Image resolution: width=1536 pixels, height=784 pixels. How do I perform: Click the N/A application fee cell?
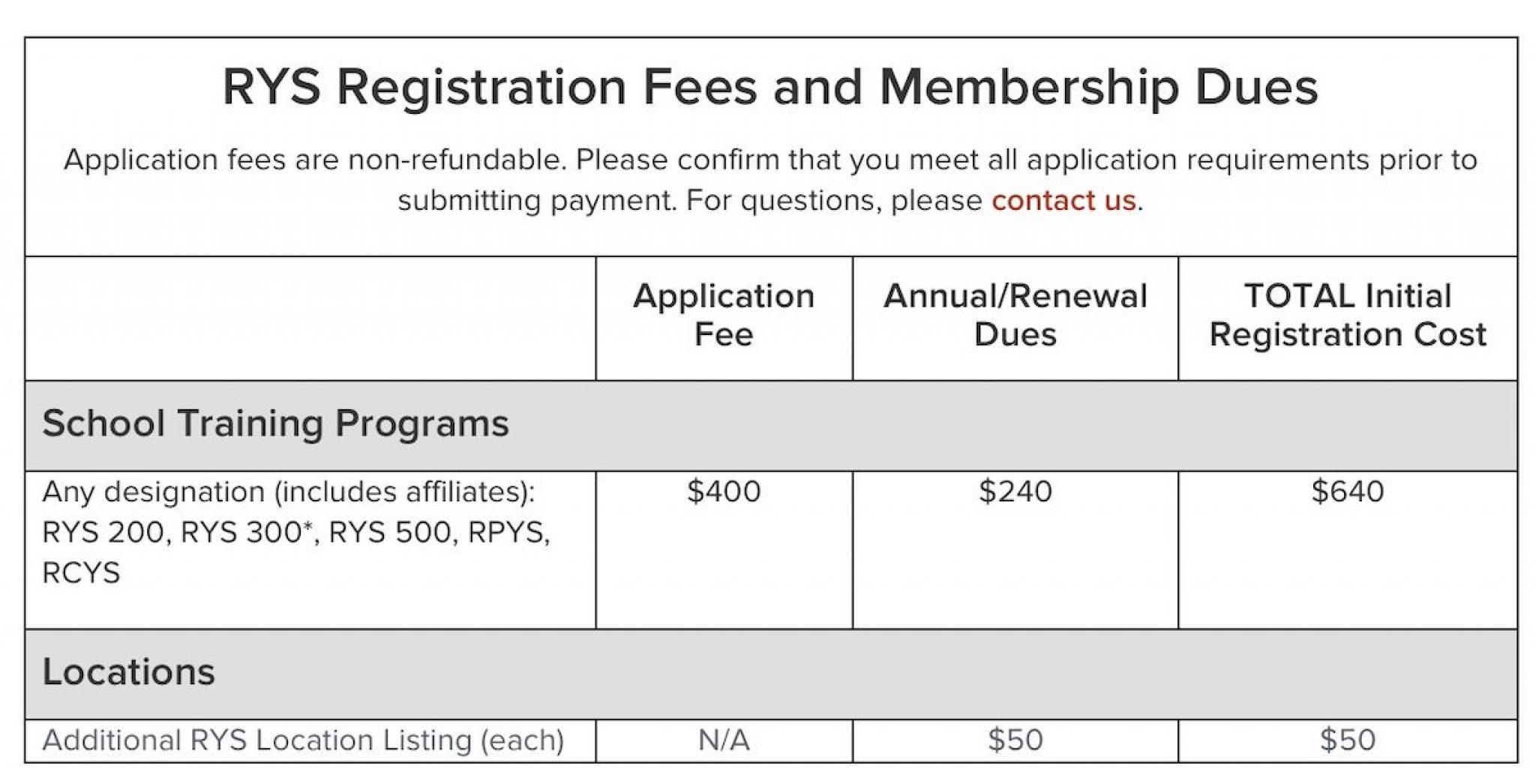pyautogui.click(x=723, y=741)
